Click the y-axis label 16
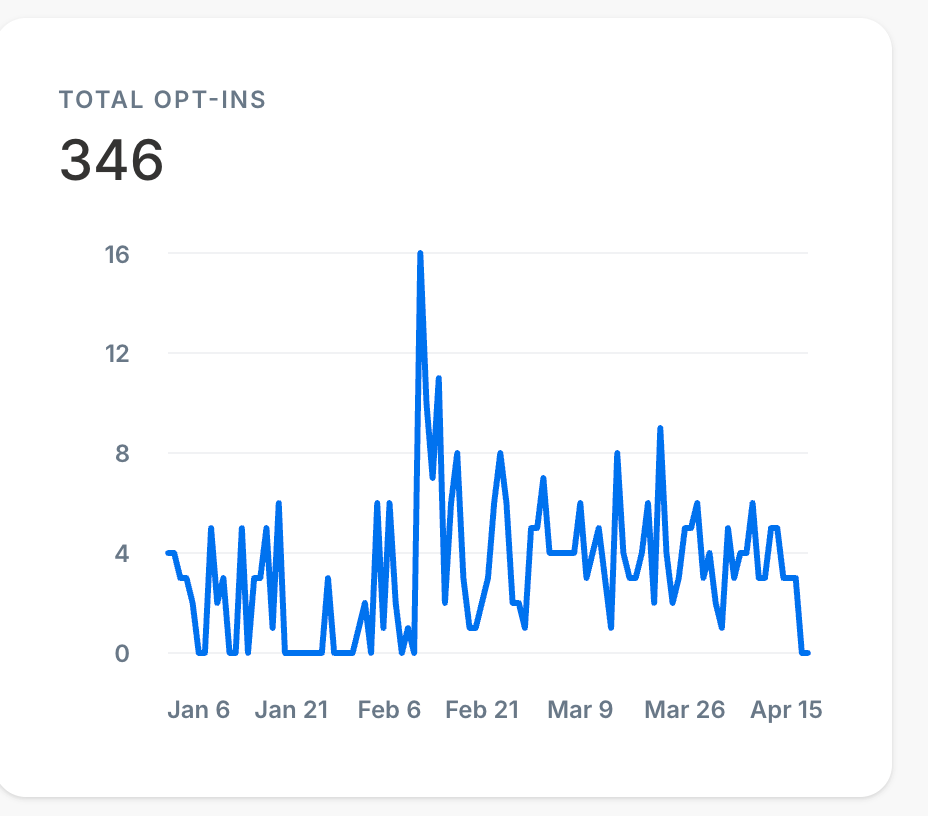The image size is (928, 816). click(x=117, y=255)
